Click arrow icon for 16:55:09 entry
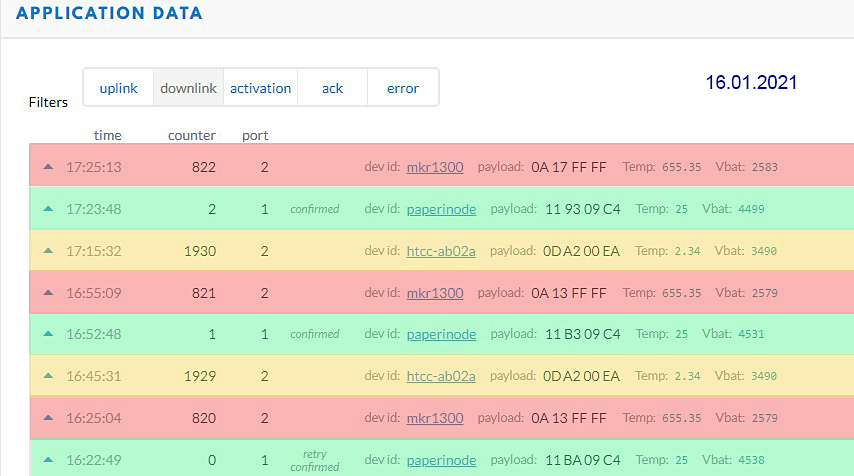Image resolution: width=854 pixels, height=476 pixels. coord(48,293)
